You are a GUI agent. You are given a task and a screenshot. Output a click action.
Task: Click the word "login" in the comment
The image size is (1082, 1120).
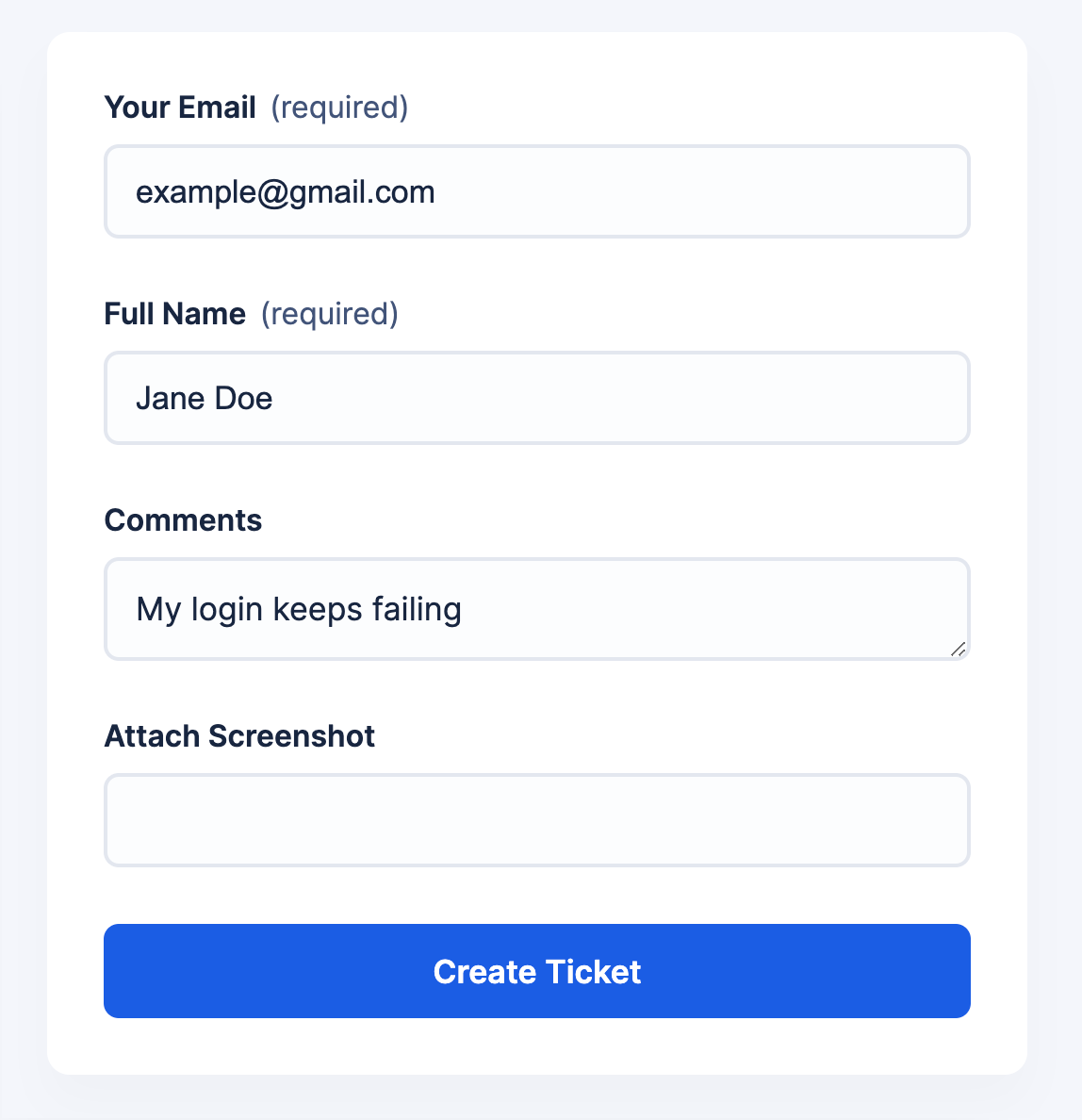click(x=227, y=611)
